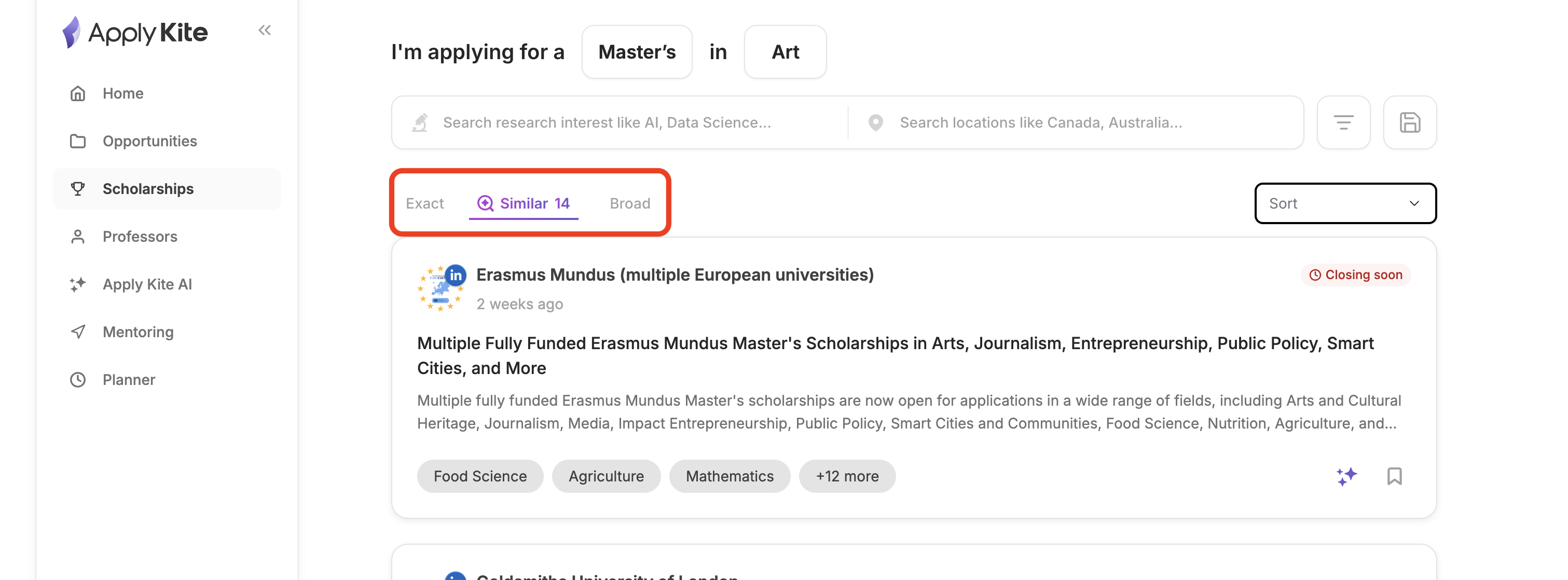Navigate to Mentoring section
The width and height of the screenshot is (1568, 580).
pyautogui.click(x=137, y=332)
